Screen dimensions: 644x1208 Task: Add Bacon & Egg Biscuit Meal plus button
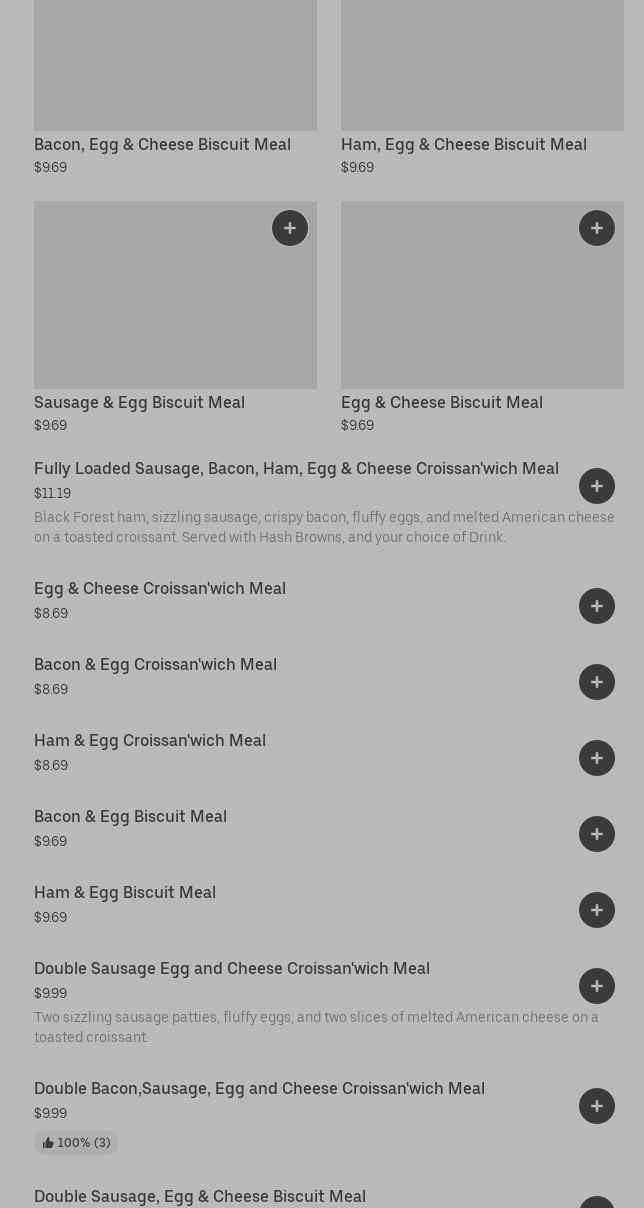coord(597,834)
